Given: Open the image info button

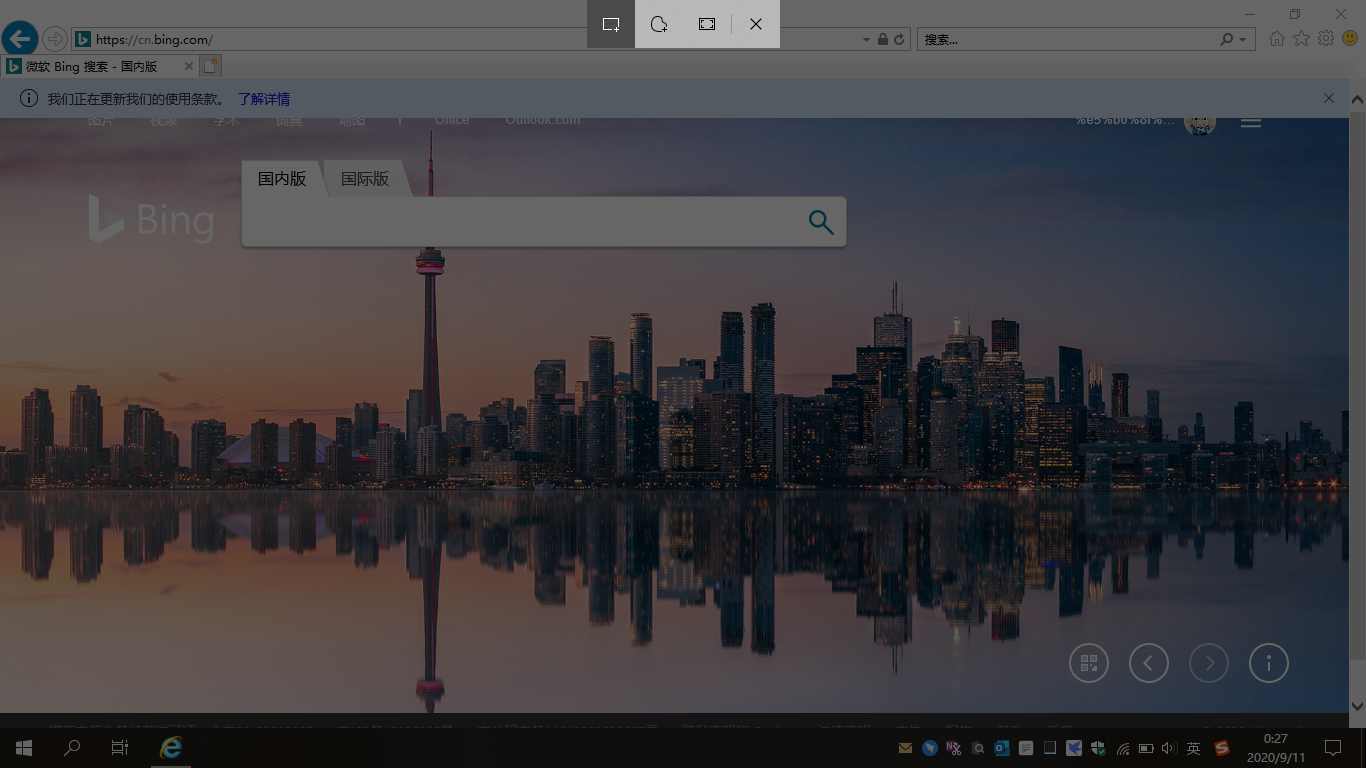Looking at the screenshot, I should [1269, 663].
